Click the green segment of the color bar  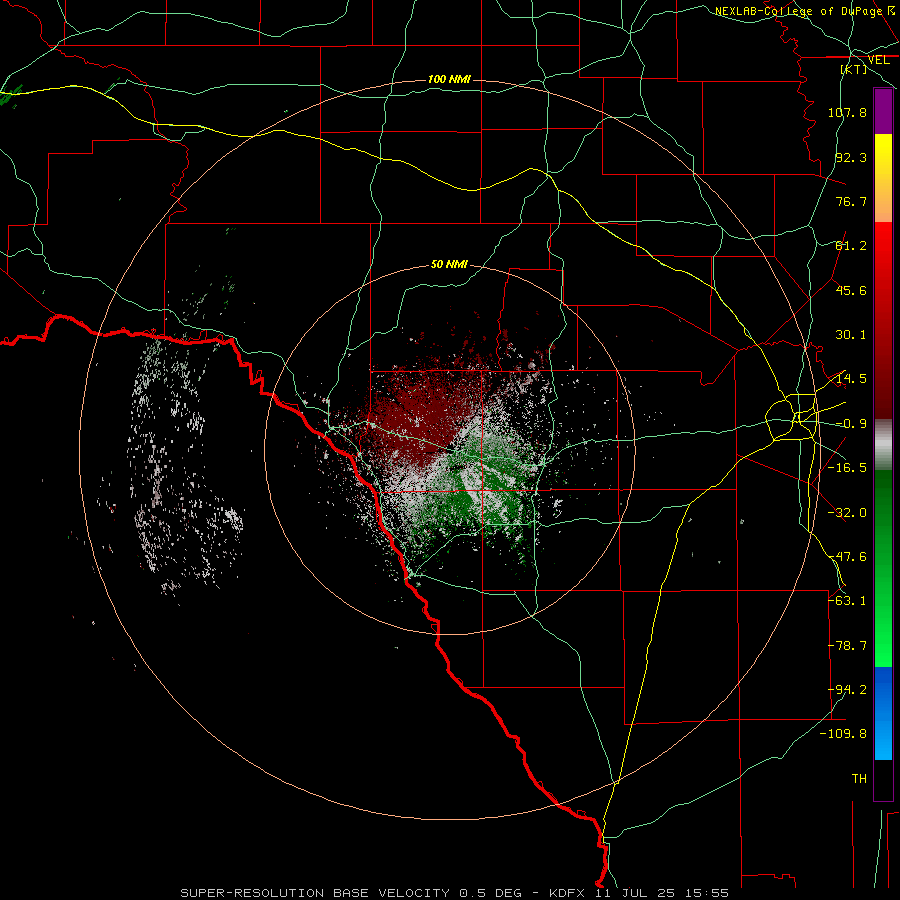pos(883,568)
